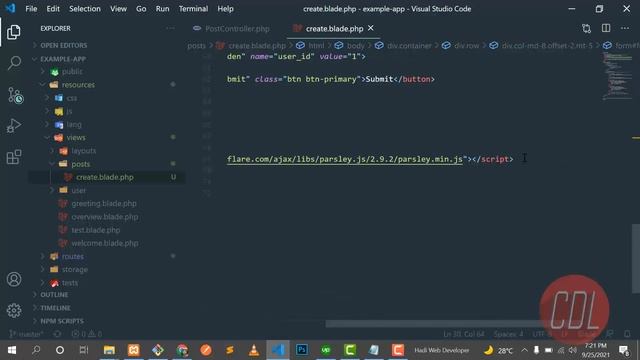Open the Extensions view
Screen dimensions: 640x360
14,157
